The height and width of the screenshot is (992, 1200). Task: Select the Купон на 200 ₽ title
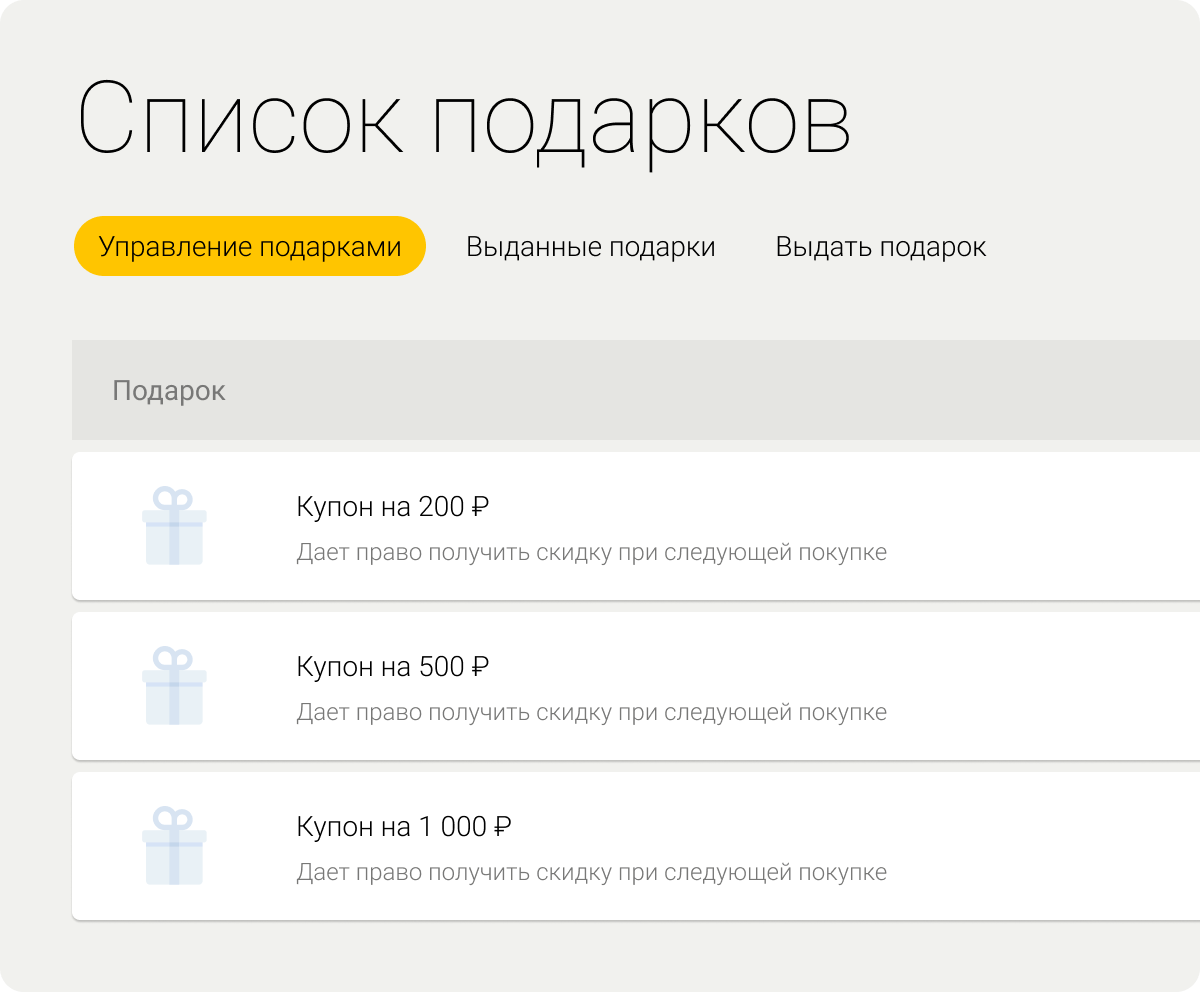(x=393, y=507)
